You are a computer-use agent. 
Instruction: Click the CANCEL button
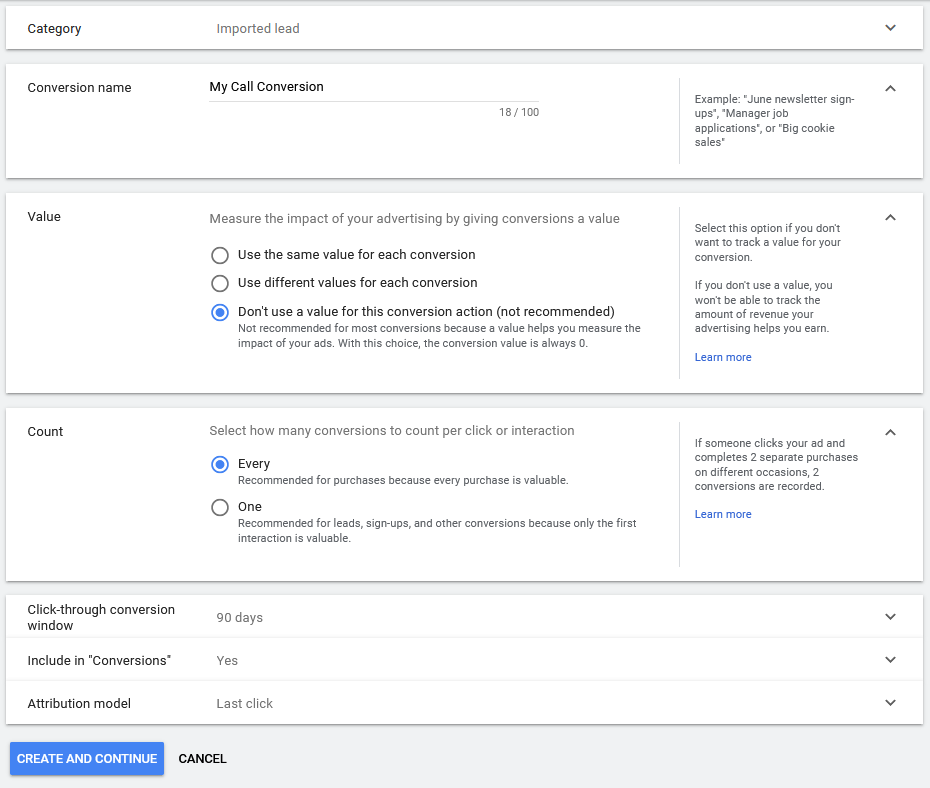click(202, 758)
